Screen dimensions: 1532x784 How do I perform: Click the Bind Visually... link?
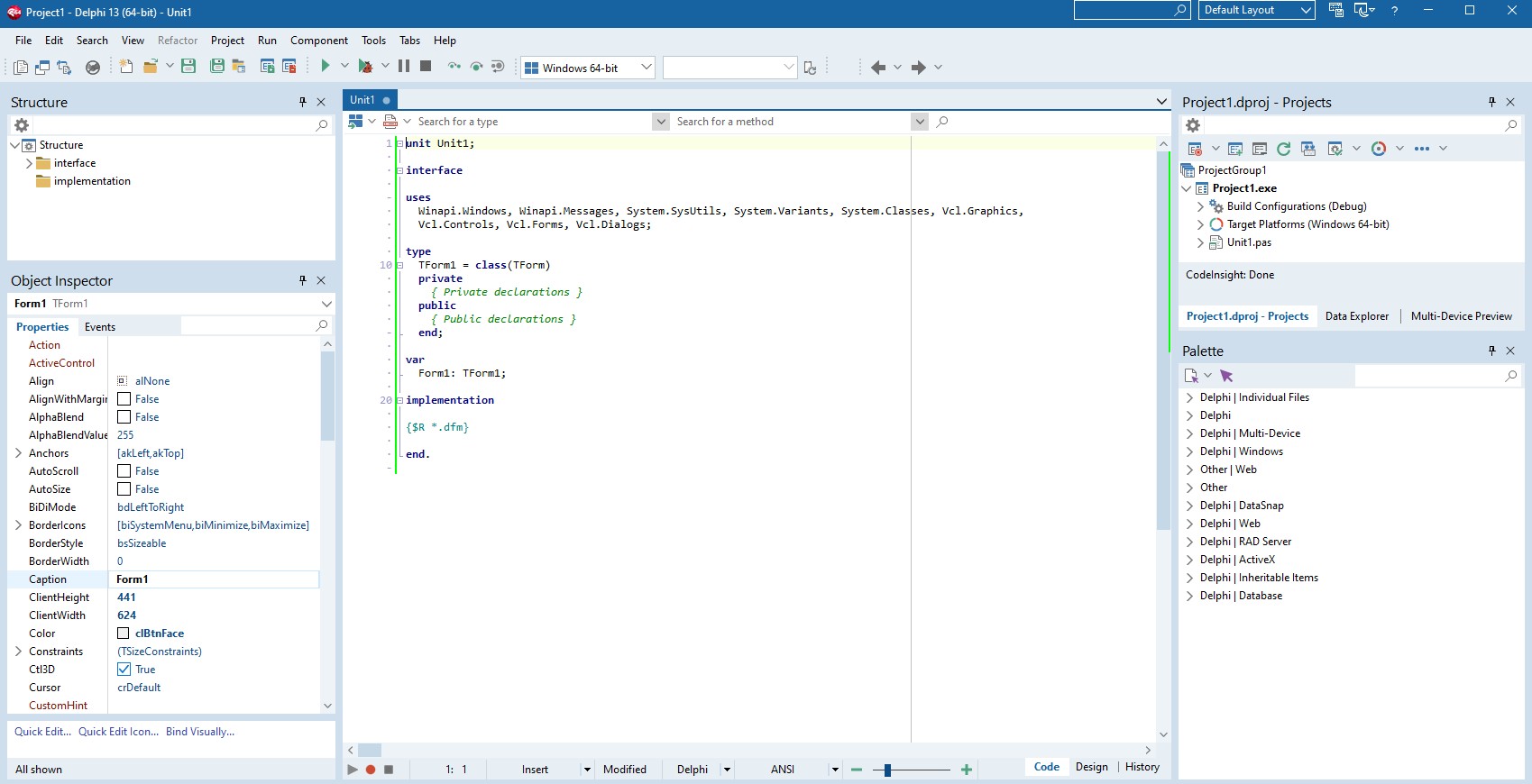click(200, 732)
